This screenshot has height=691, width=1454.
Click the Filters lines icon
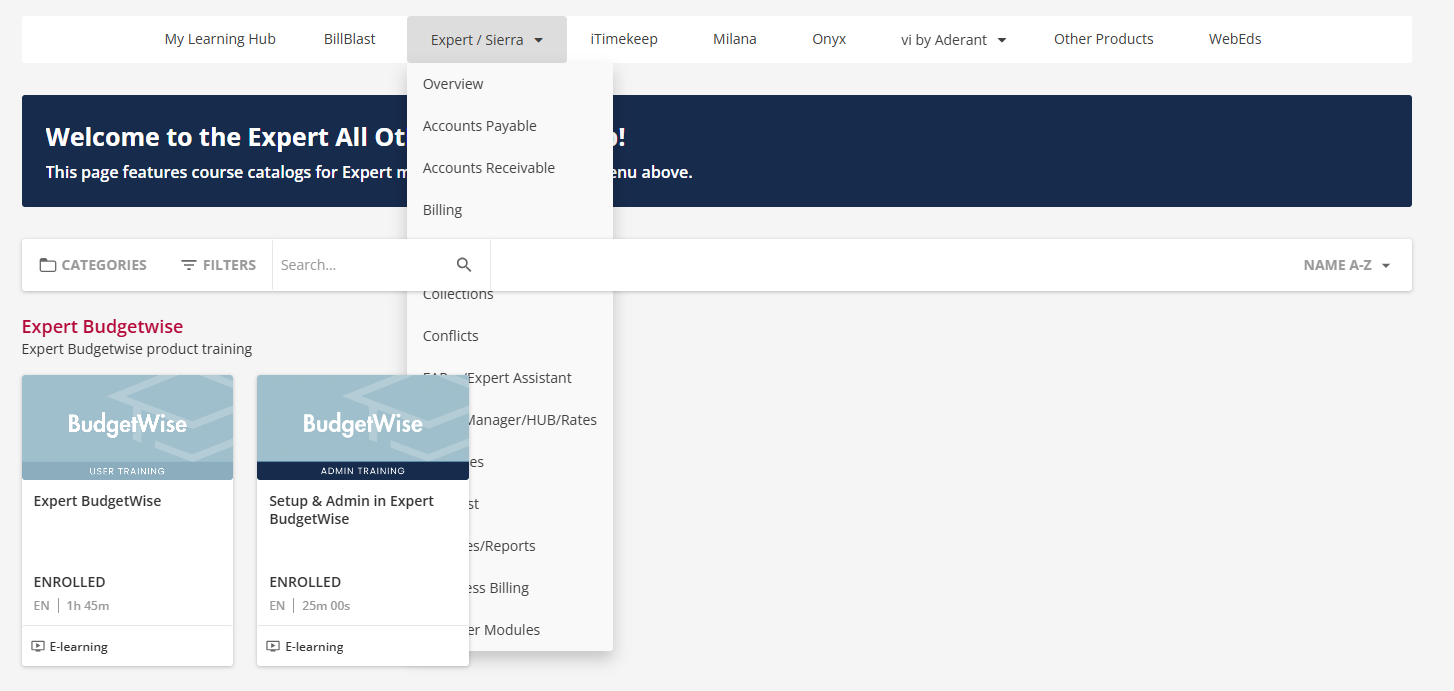click(x=188, y=265)
